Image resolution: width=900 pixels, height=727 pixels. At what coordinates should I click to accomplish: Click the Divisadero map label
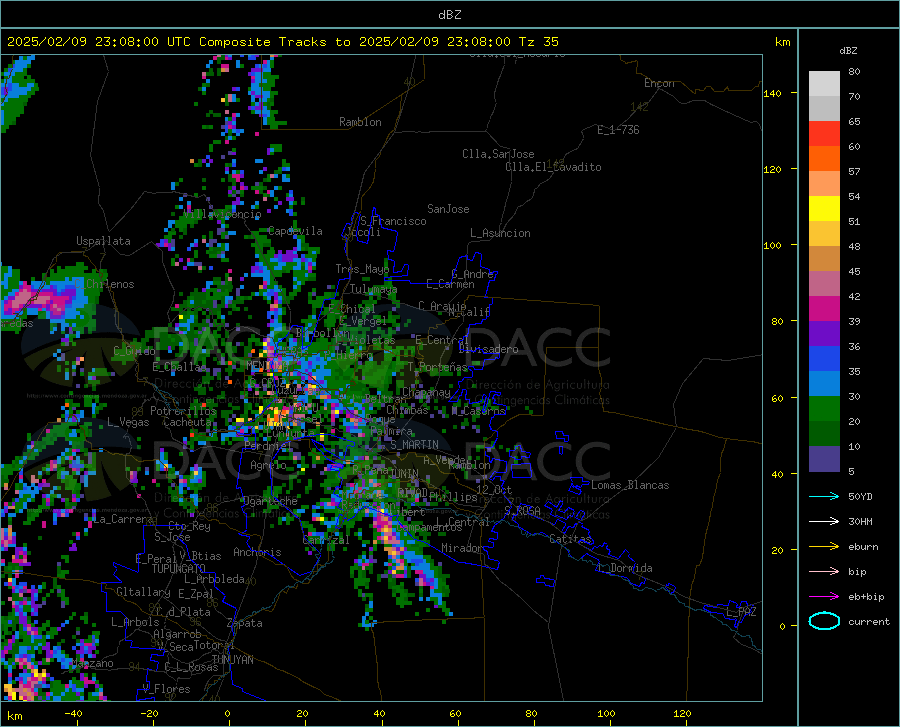488,349
